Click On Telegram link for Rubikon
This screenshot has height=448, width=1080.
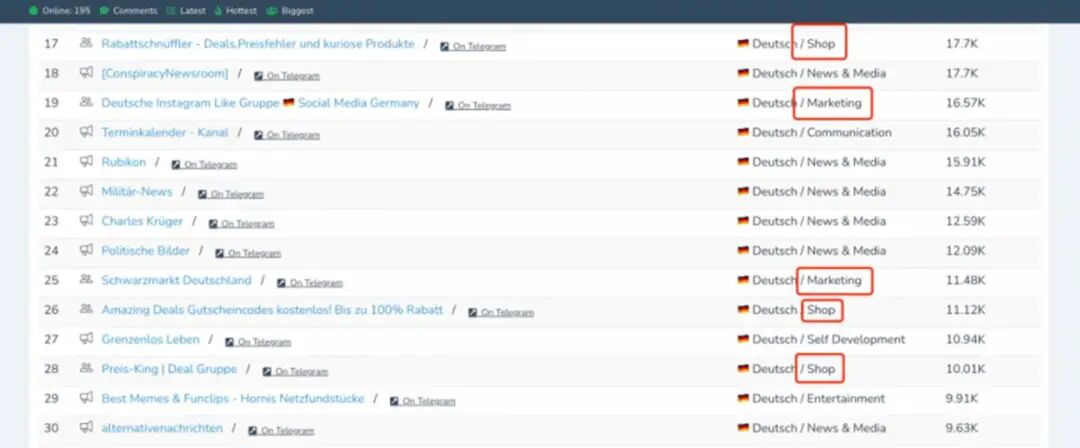point(204,165)
